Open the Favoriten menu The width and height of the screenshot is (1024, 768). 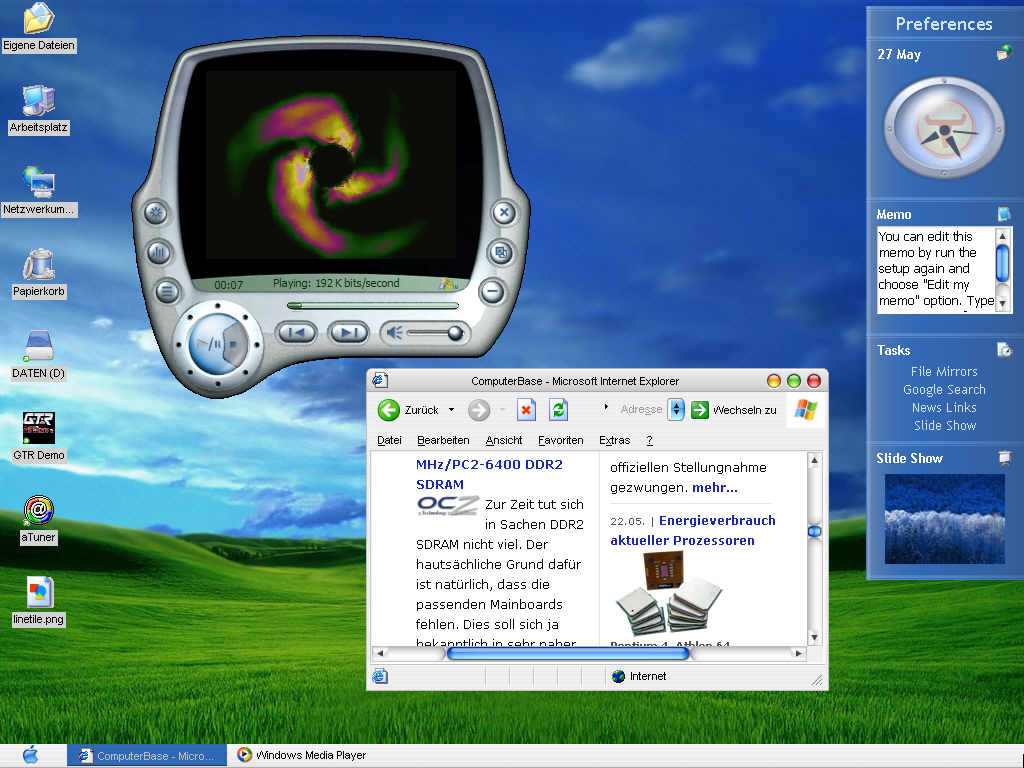point(560,440)
